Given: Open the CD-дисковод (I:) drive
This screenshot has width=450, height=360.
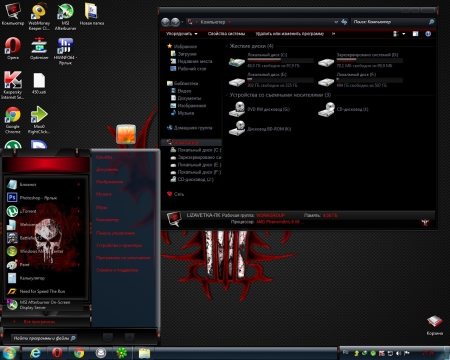Looking at the screenshot, I should [x=343, y=109].
